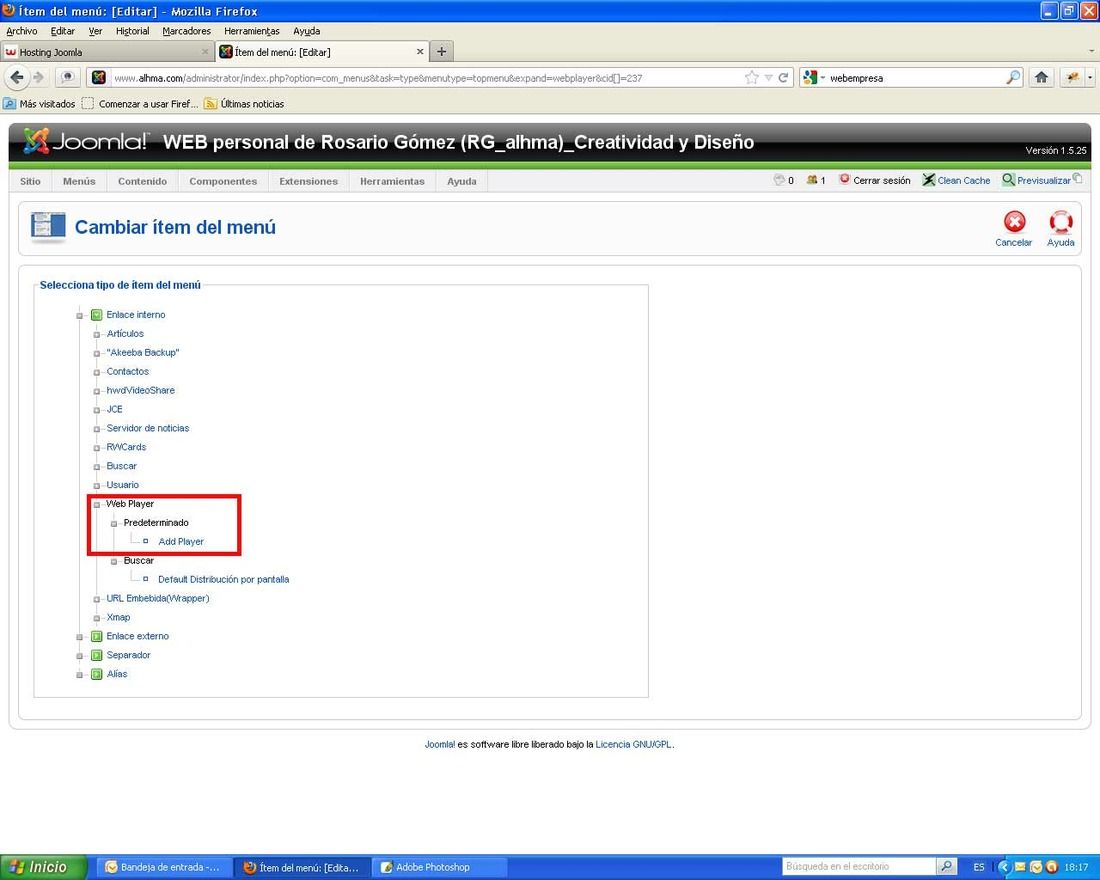Expand the Artículos tree node

click(97, 334)
